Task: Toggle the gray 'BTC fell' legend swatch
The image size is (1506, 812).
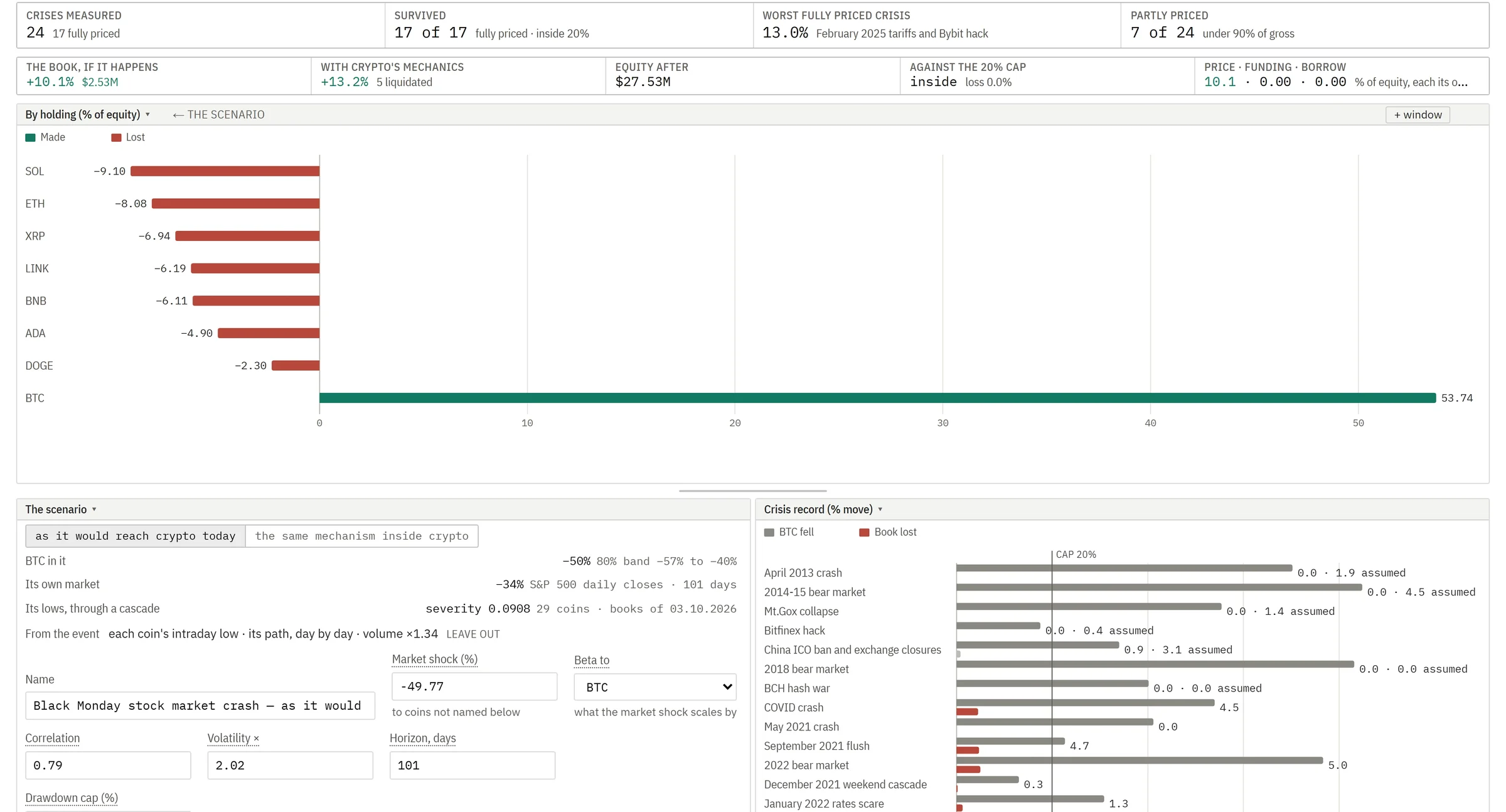Action: [x=769, y=532]
